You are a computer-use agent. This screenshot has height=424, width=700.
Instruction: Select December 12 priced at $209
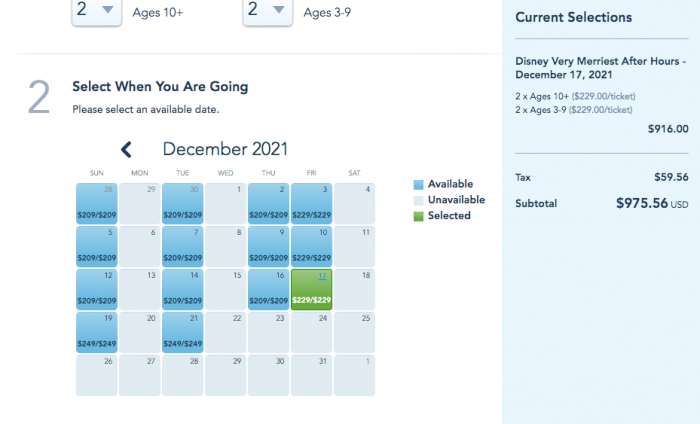pos(96,288)
